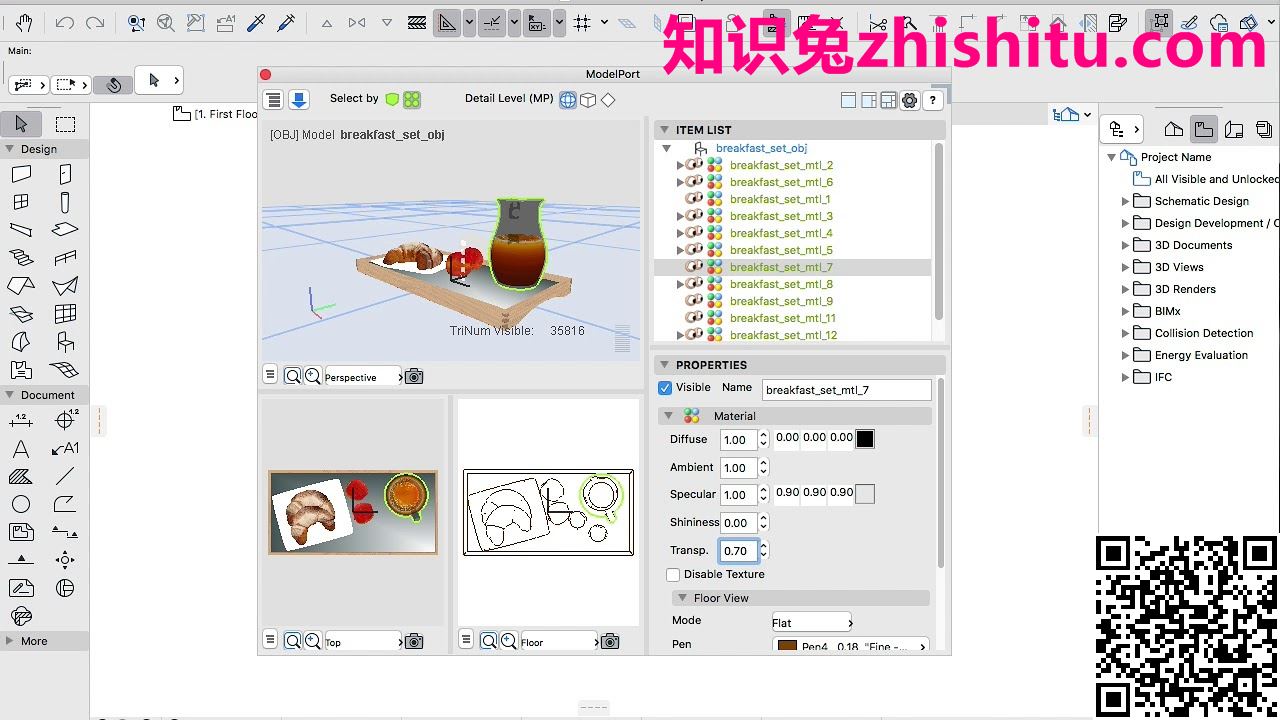Take perspective view snapshot with camera icon
This screenshot has width=1280, height=720.
tap(414, 376)
